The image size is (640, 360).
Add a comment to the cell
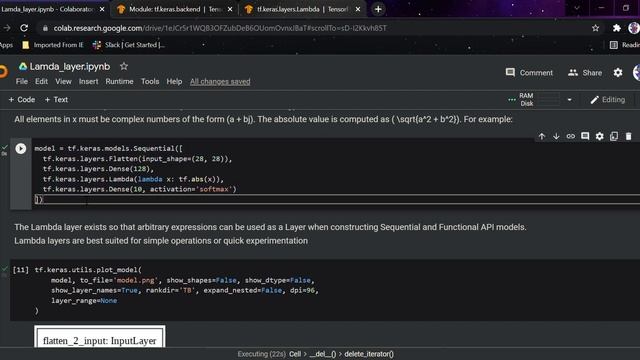585,136
